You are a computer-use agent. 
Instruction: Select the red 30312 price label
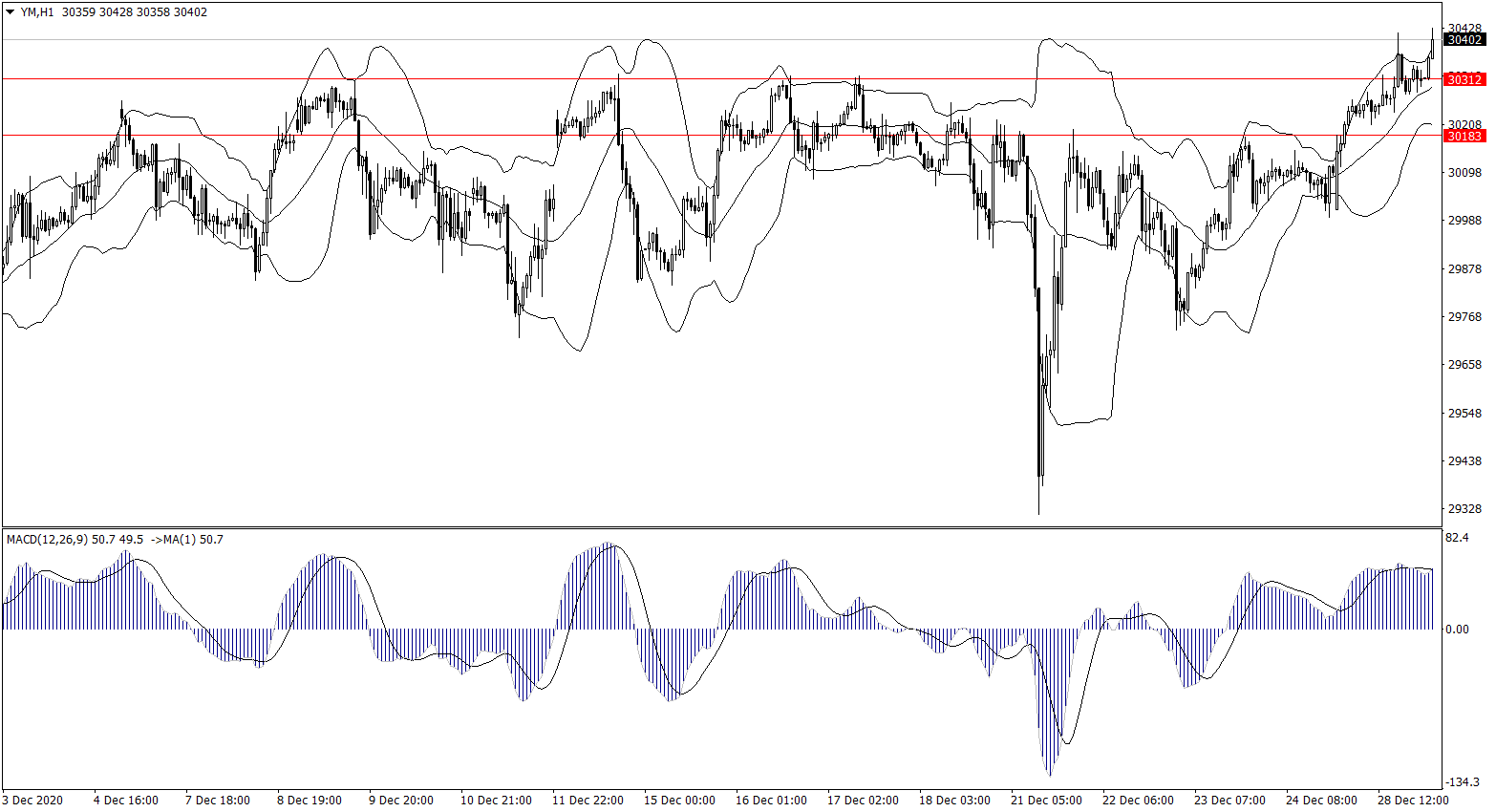[x=1464, y=79]
